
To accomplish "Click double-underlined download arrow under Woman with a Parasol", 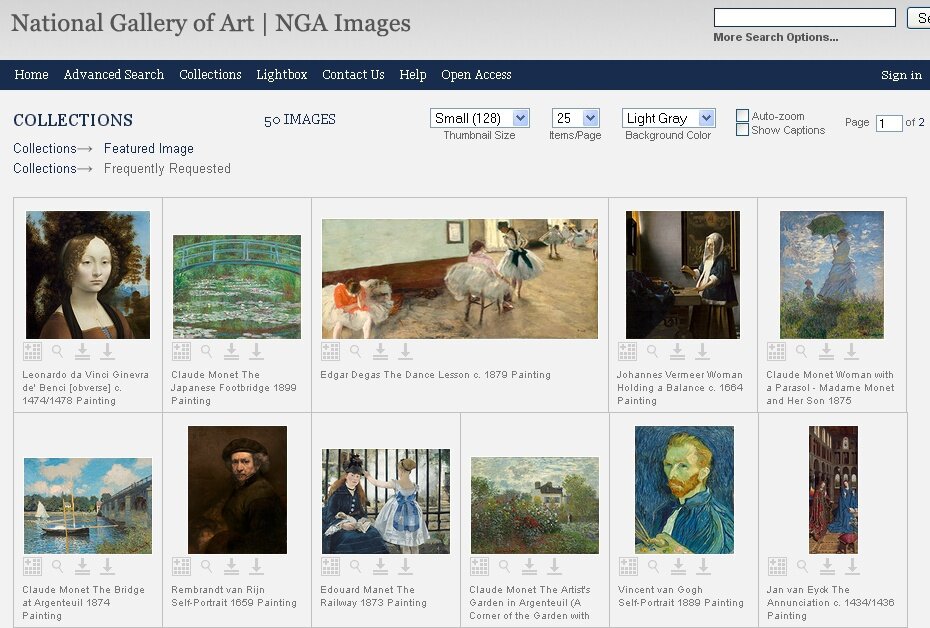I will point(826,352).
